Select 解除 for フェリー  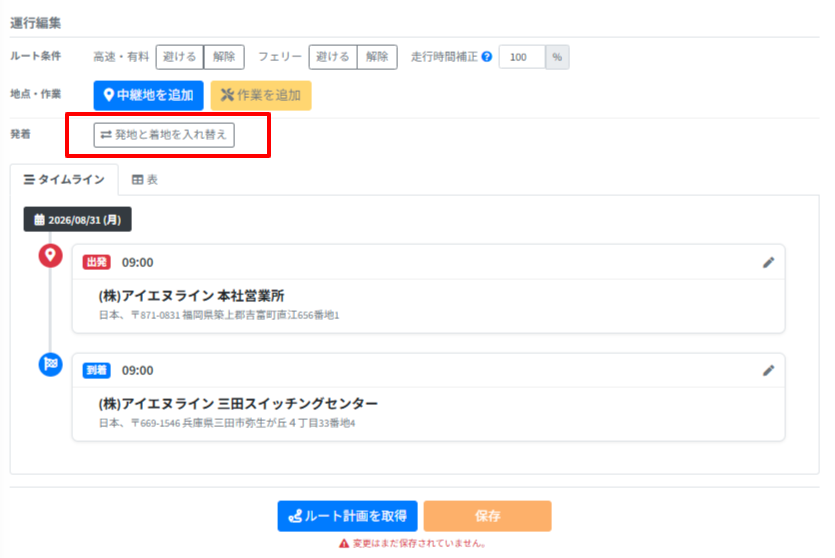click(377, 56)
